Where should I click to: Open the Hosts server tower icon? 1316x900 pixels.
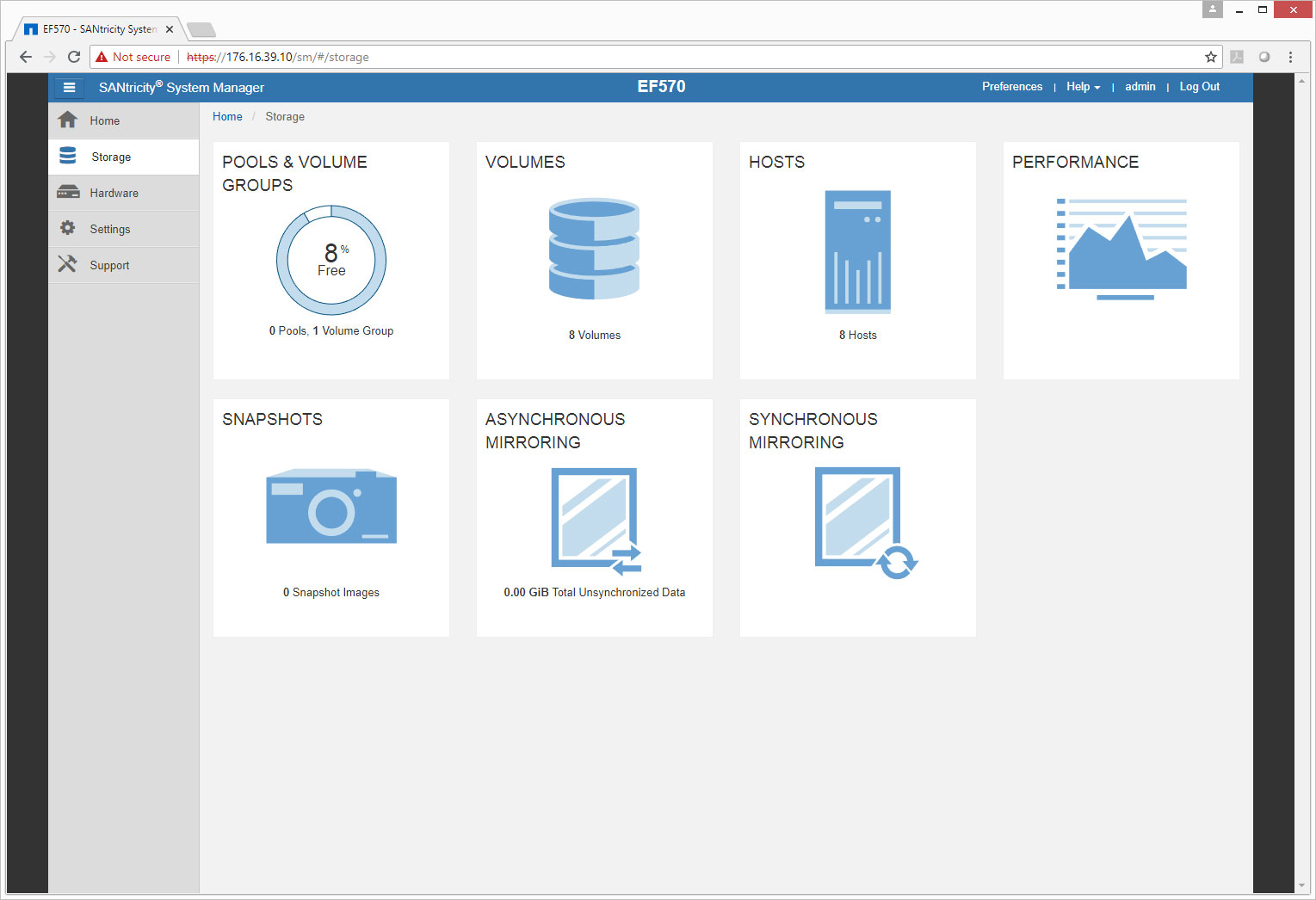[857, 251]
